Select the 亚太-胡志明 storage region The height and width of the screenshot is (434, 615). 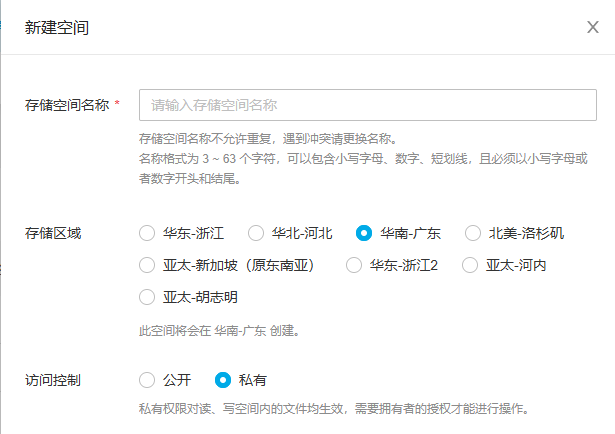[148, 297]
